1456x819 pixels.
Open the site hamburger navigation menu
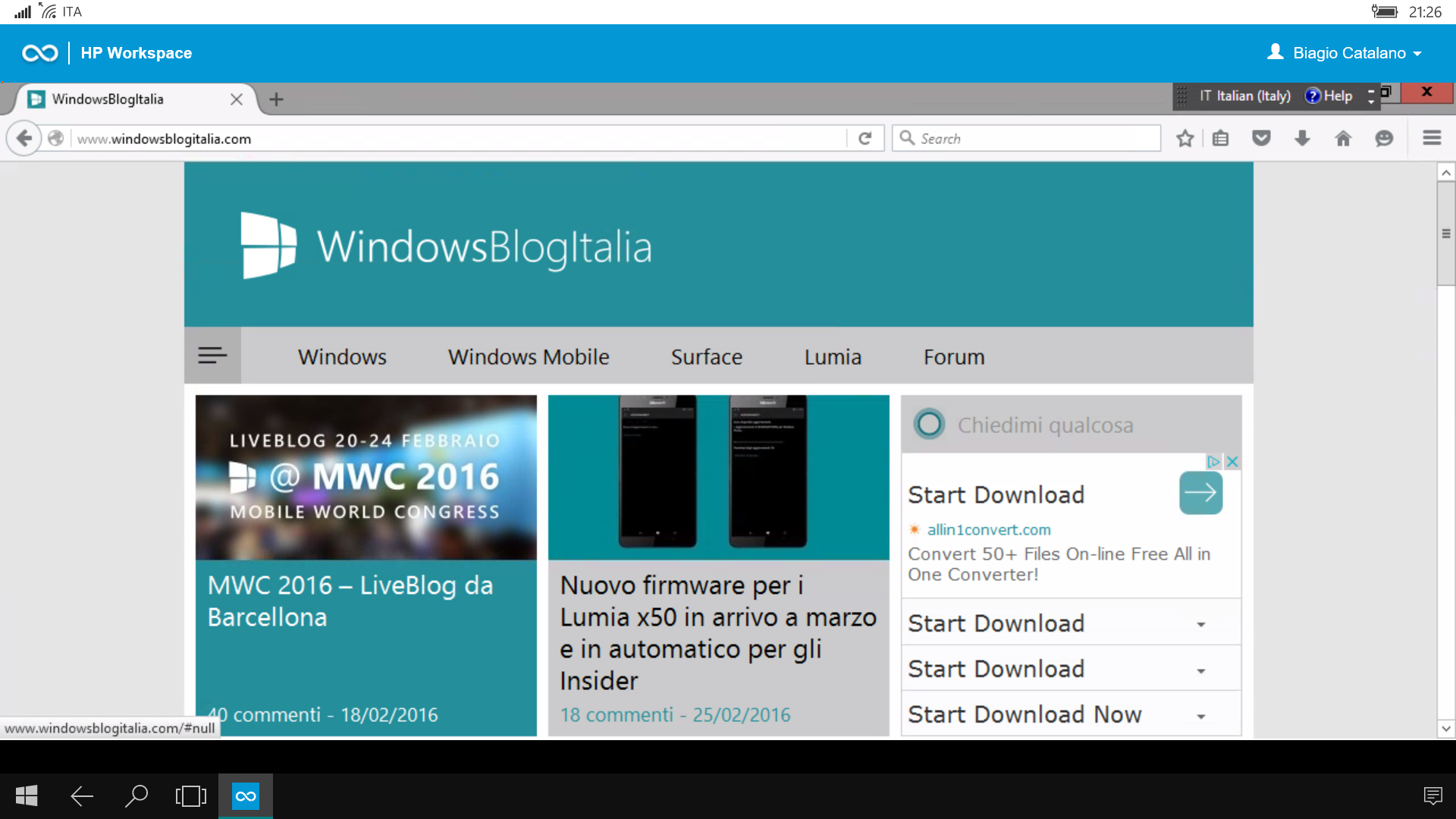point(212,356)
